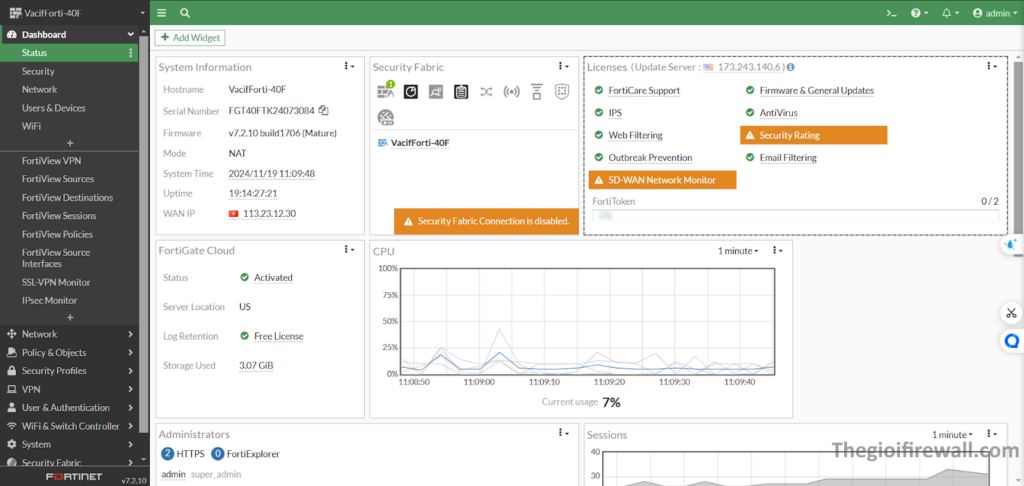Click the Fortinet logo at sidebar bottom
Image resolution: width=1024 pixels, height=486 pixels.
click(74, 477)
